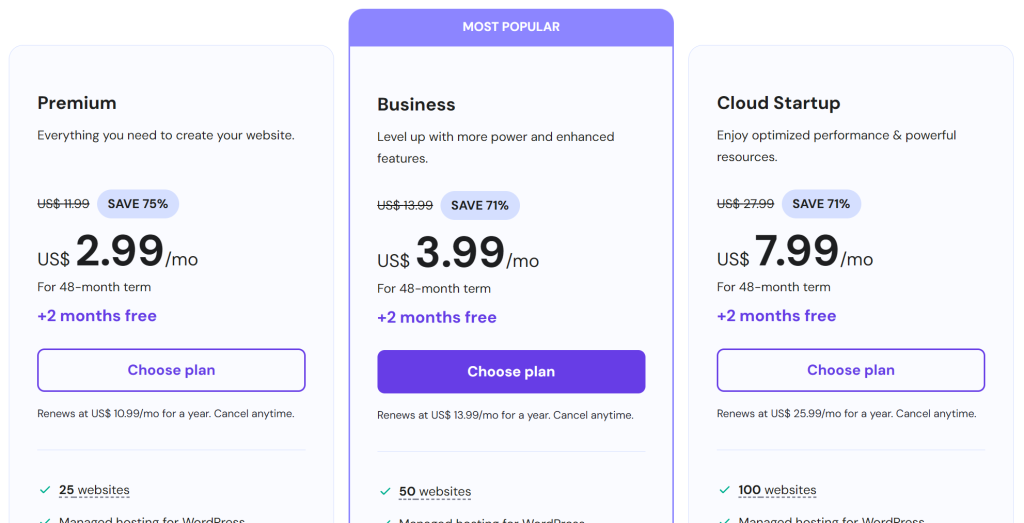1024x523 pixels.
Task: Click the Premium plan title
Action: [x=77, y=103]
